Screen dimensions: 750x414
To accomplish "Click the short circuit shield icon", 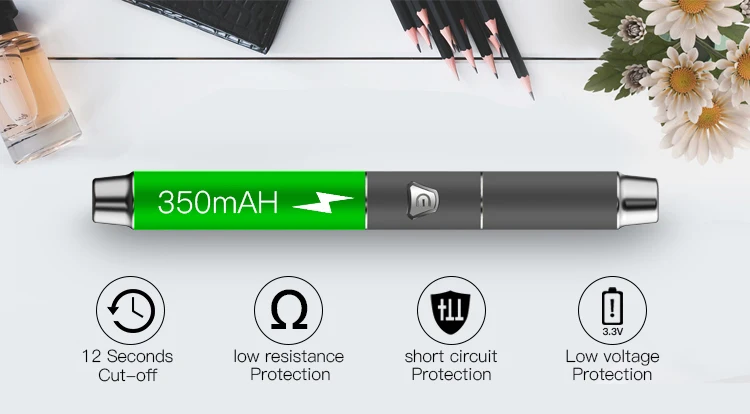I will click(x=451, y=310).
